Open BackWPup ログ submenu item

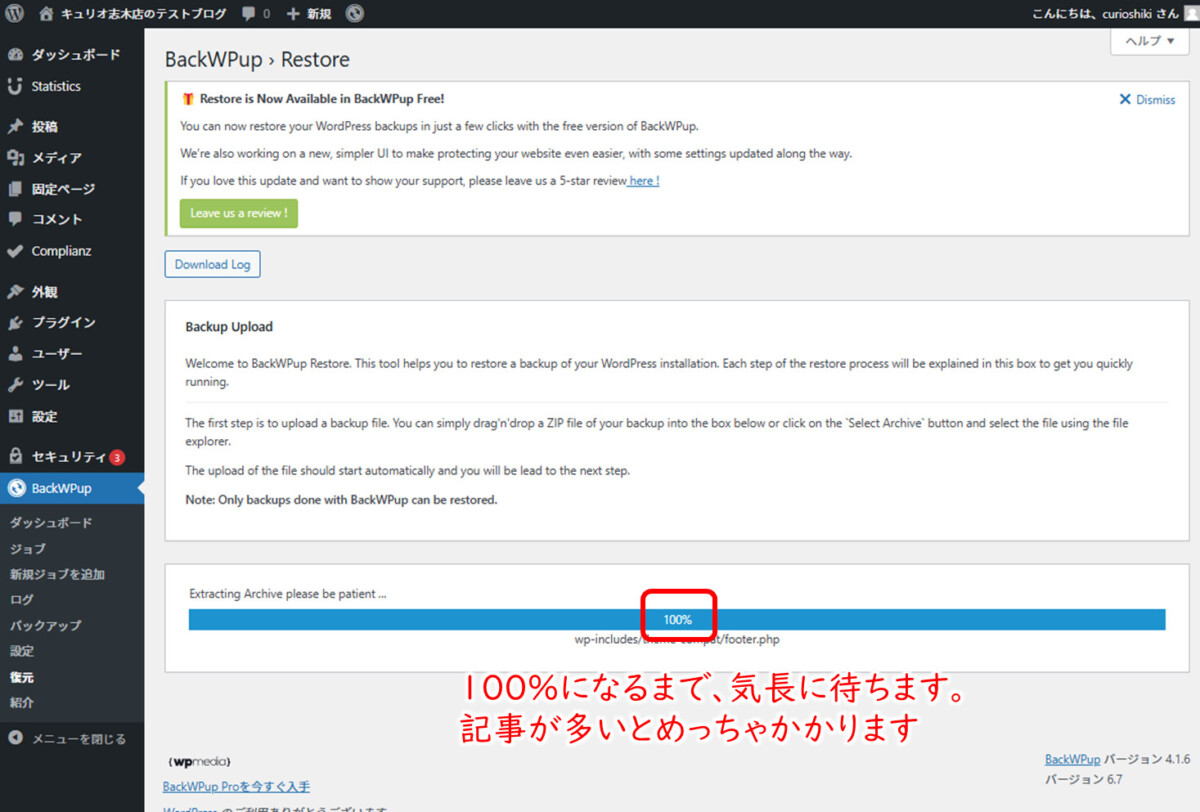21,600
